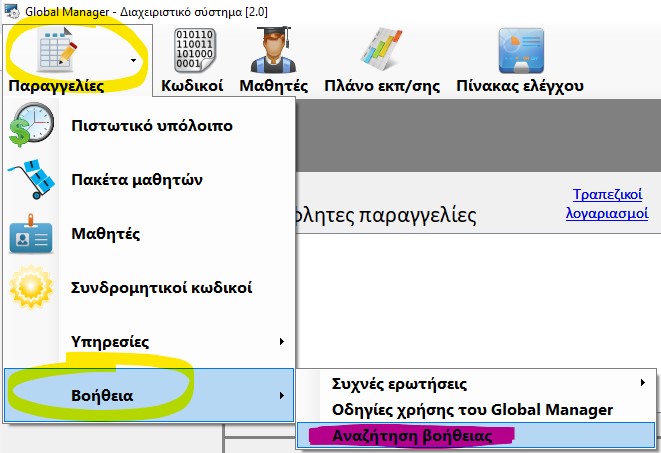Click the Global Manager app icon in the title bar
Viewport: 661px width, 453px height.
[x=11, y=11]
